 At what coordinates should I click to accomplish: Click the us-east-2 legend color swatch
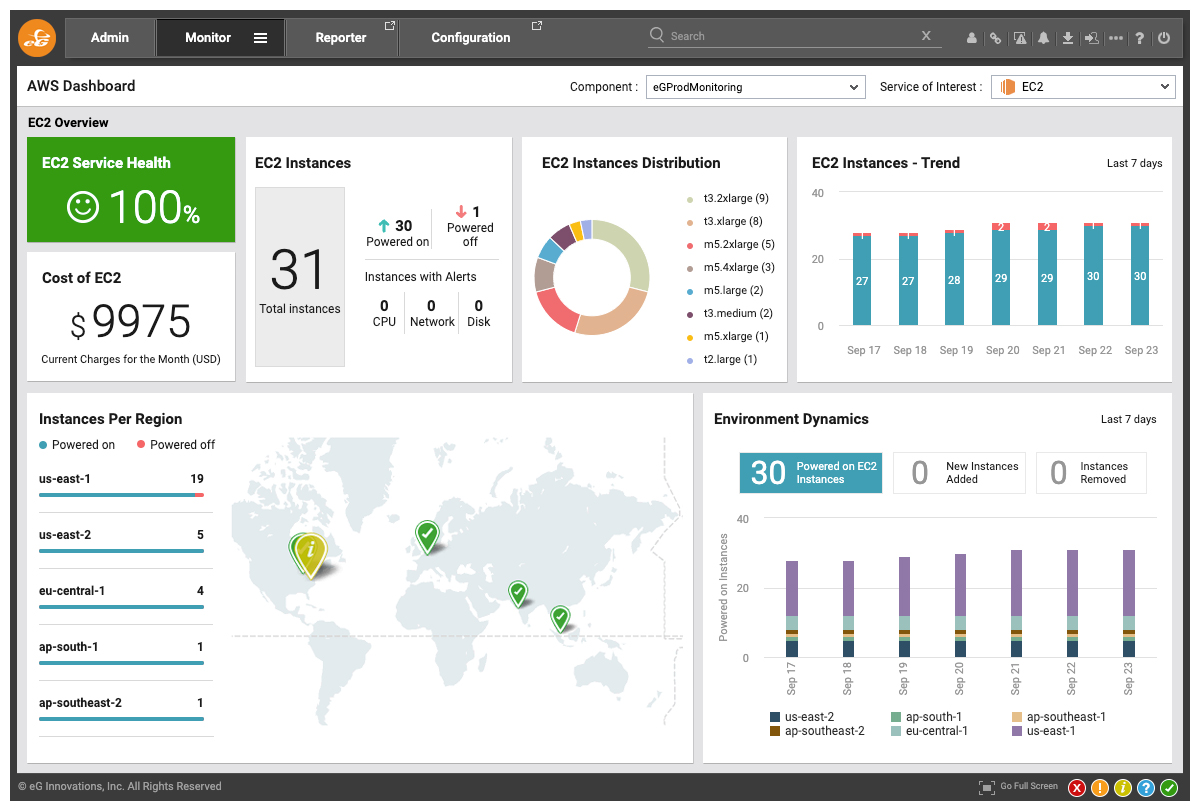pos(775,717)
